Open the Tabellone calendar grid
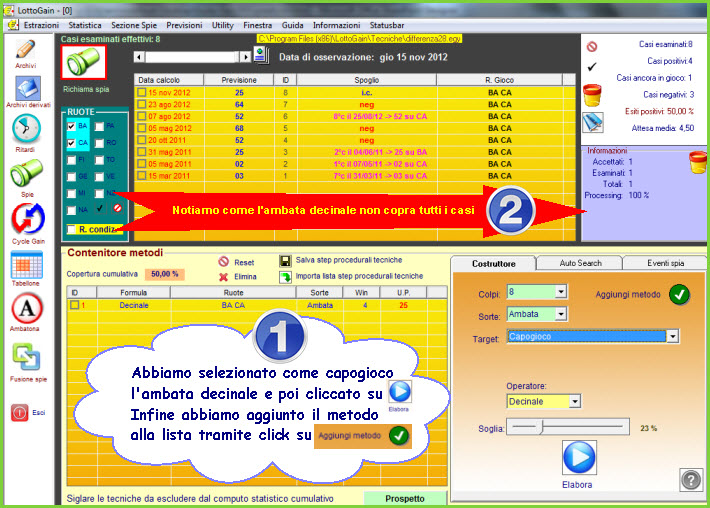The width and height of the screenshot is (710, 508). [27, 264]
